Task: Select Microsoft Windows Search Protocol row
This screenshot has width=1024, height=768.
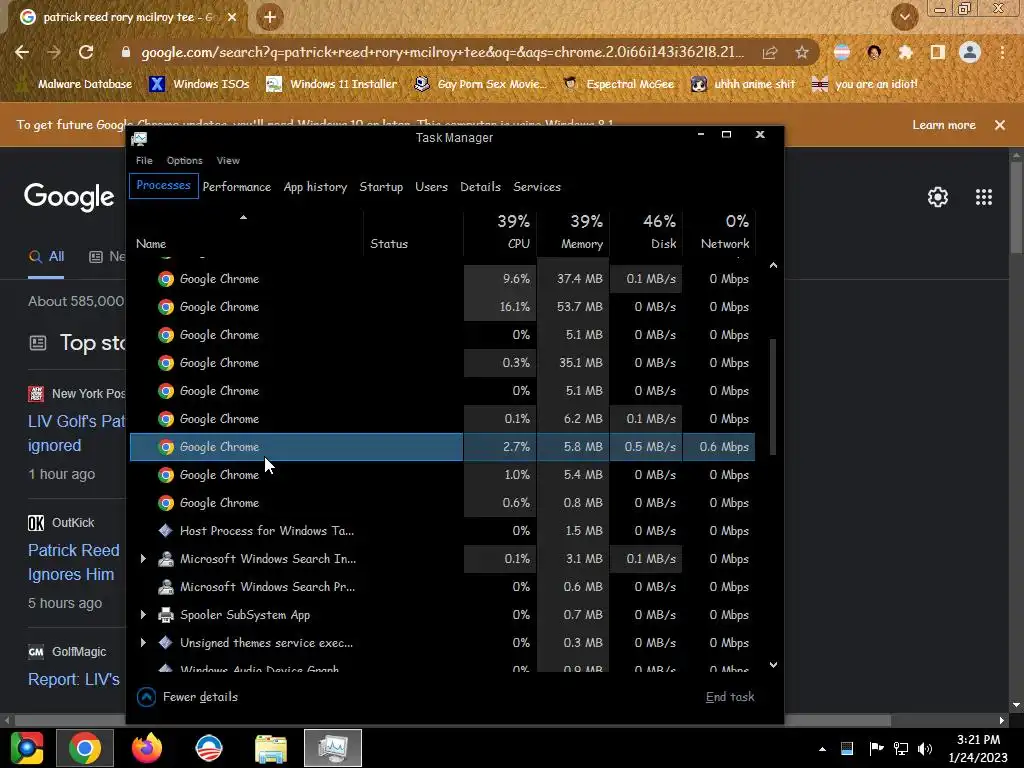Action: pyautogui.click(x=442, y=587)
